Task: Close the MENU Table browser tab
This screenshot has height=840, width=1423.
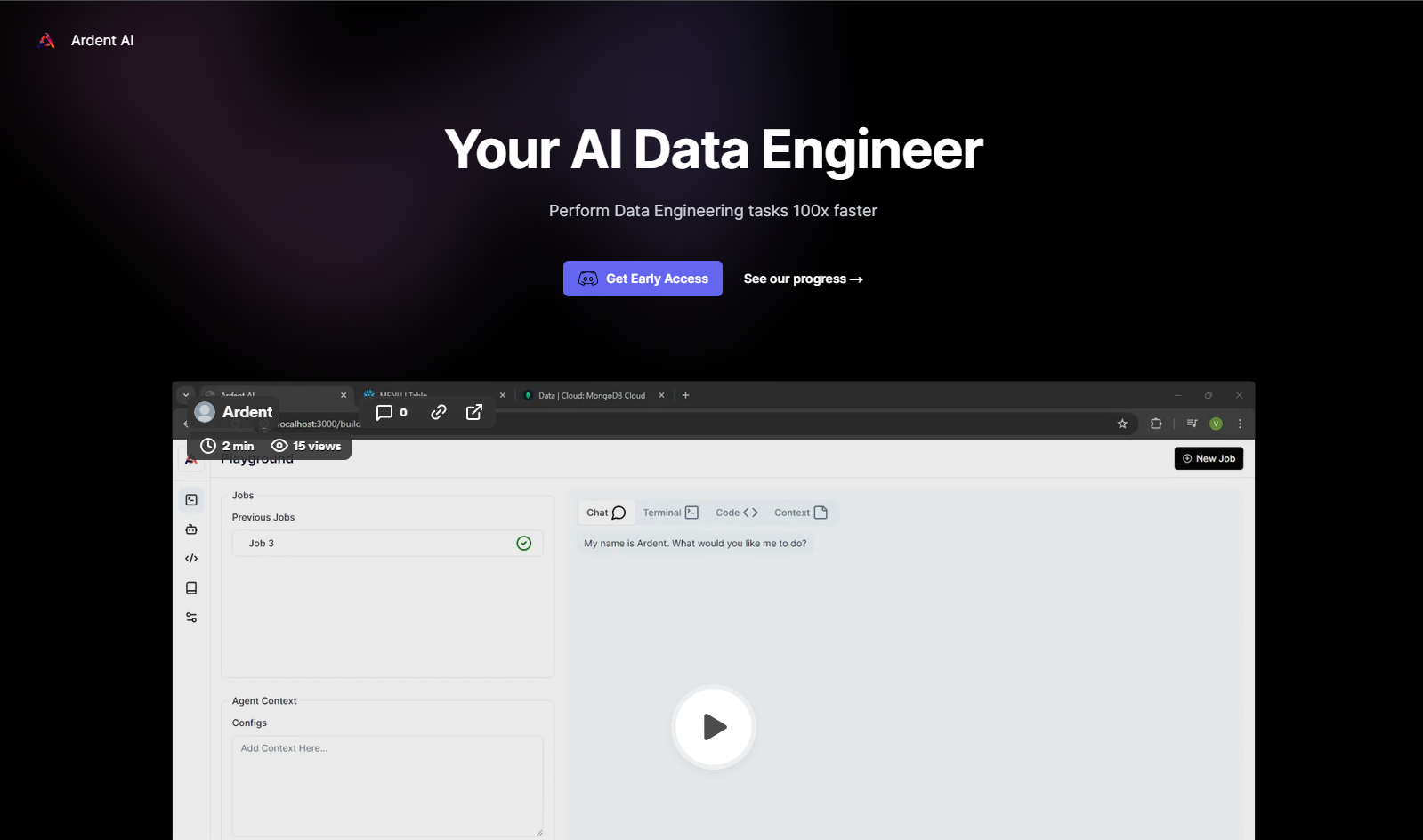Action: point(502,396)
